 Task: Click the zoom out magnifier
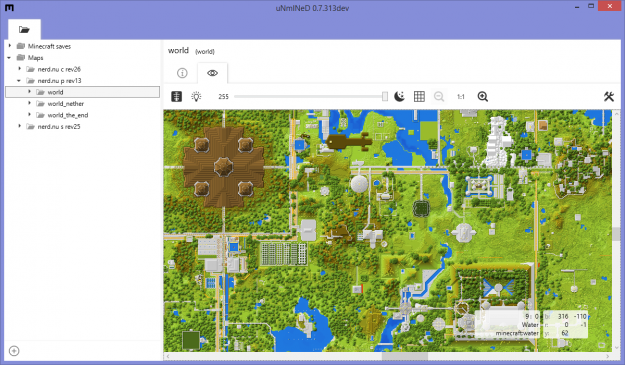click(x=439, y=96)
